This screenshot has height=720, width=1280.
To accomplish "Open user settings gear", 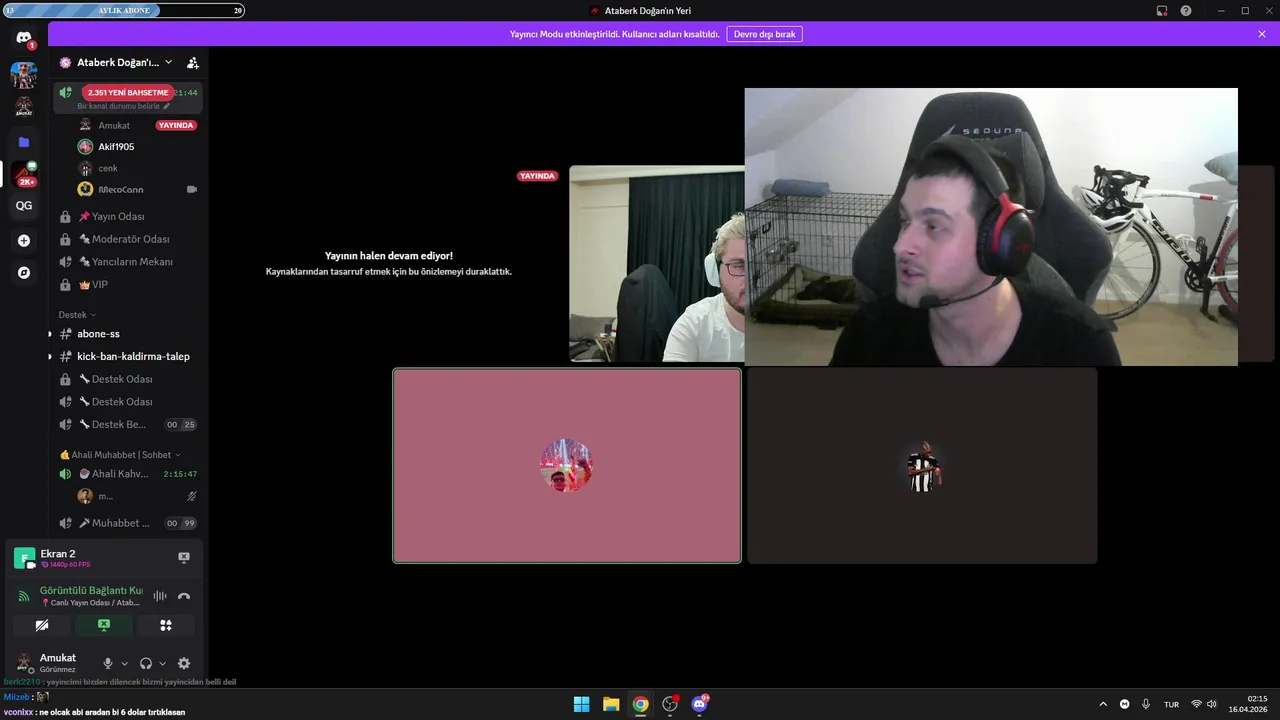I will click(x=184, y=663).
